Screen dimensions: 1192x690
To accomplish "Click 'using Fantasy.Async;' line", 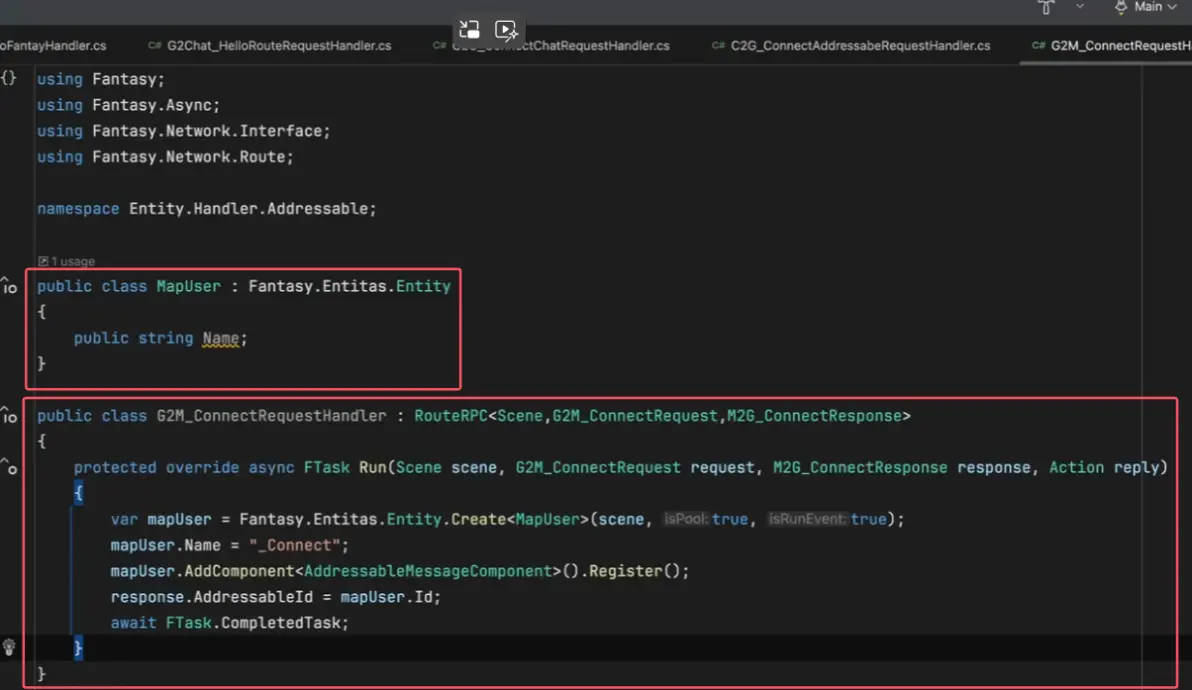I will click(128, 105).
